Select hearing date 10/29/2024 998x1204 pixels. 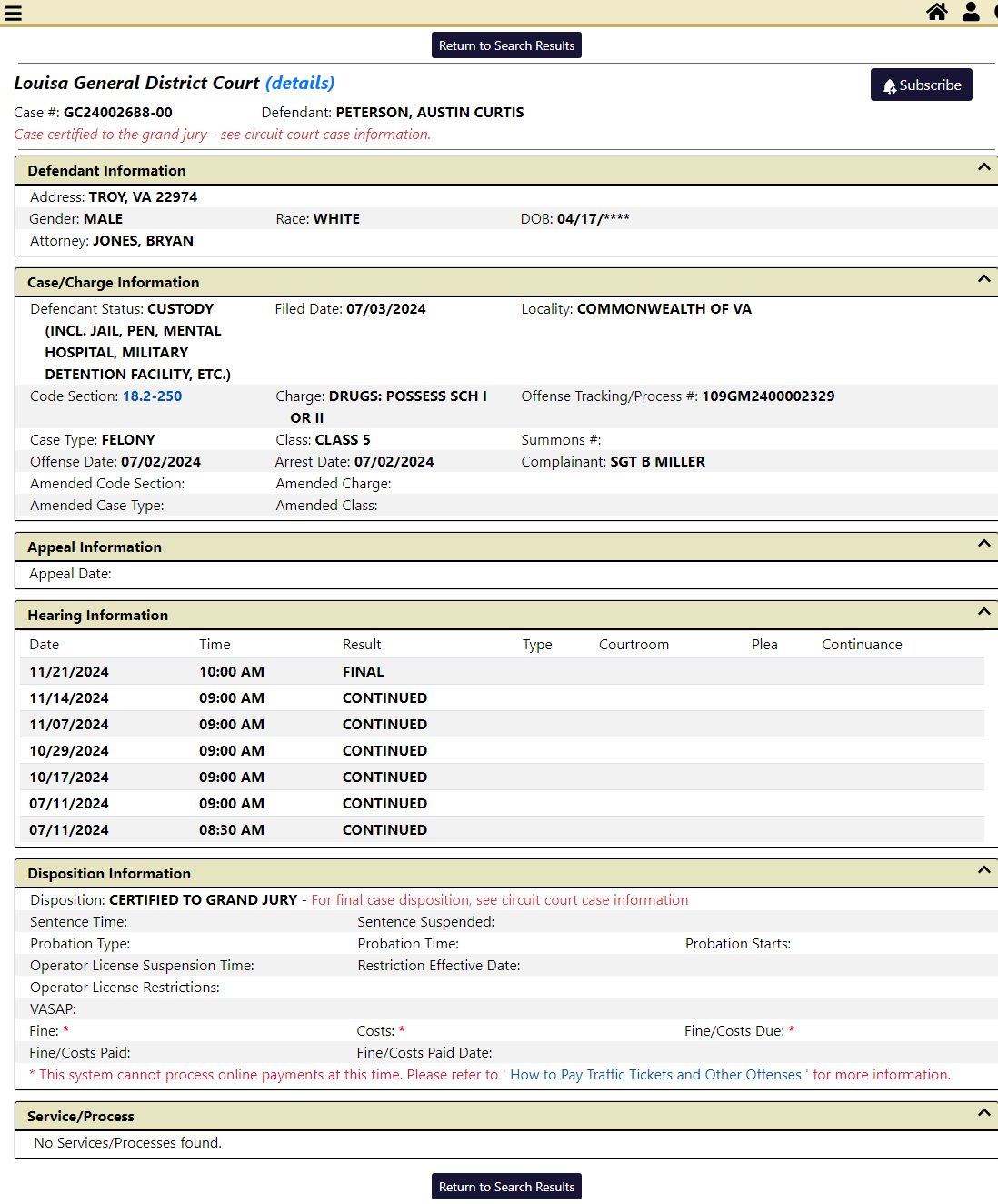tap(69, 751)
